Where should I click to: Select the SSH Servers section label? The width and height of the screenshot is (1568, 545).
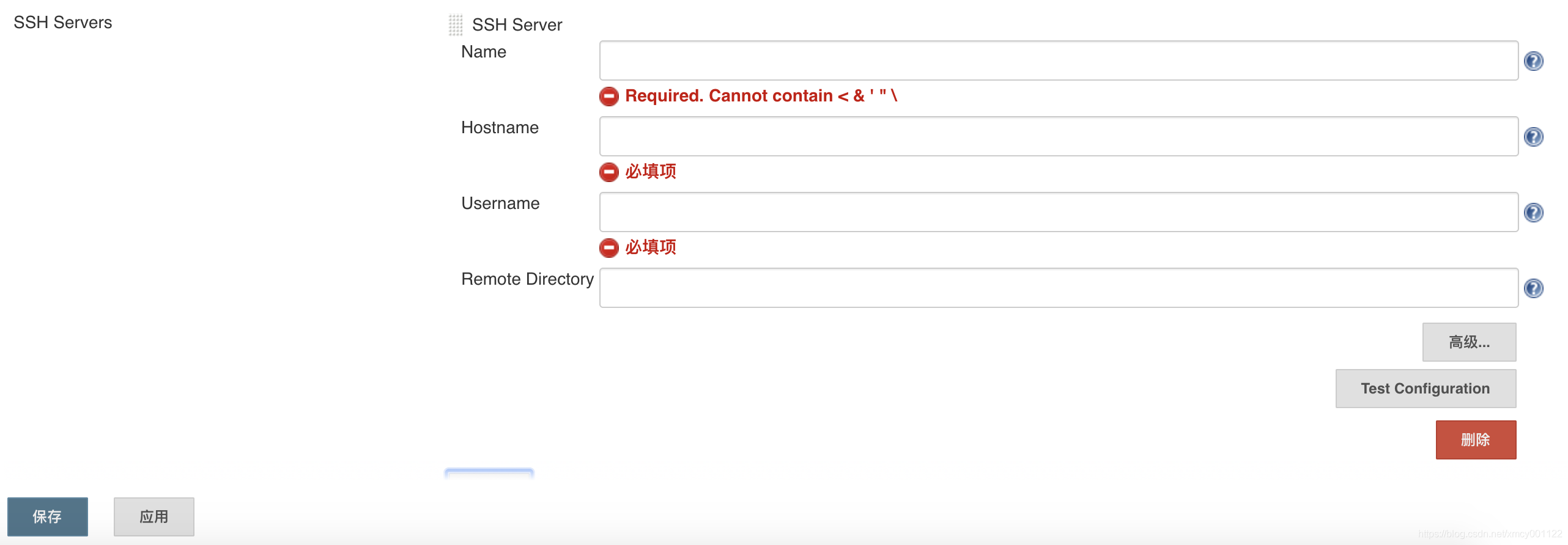click(63, 23)
